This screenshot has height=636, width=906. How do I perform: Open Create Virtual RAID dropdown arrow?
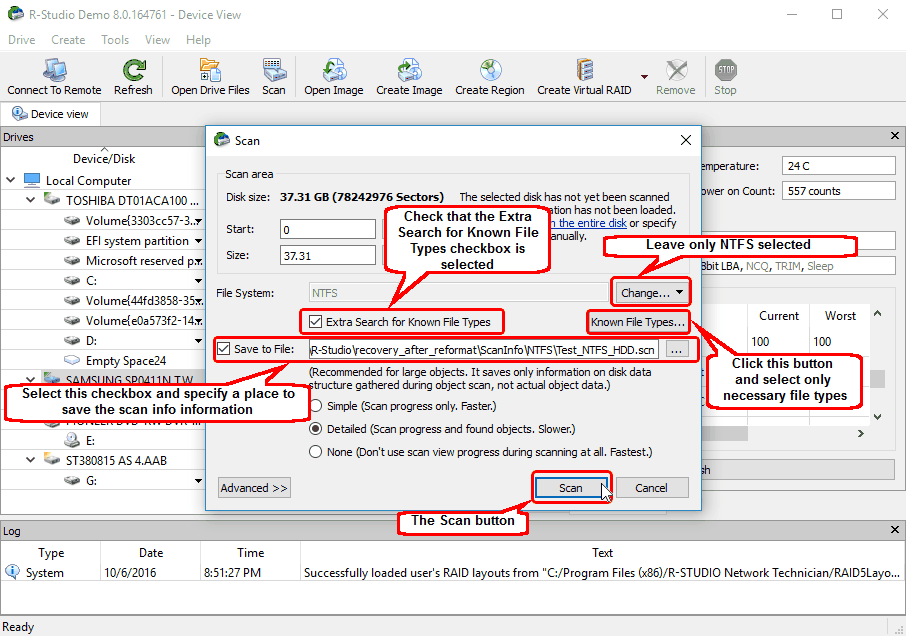(x=644, y=77)
